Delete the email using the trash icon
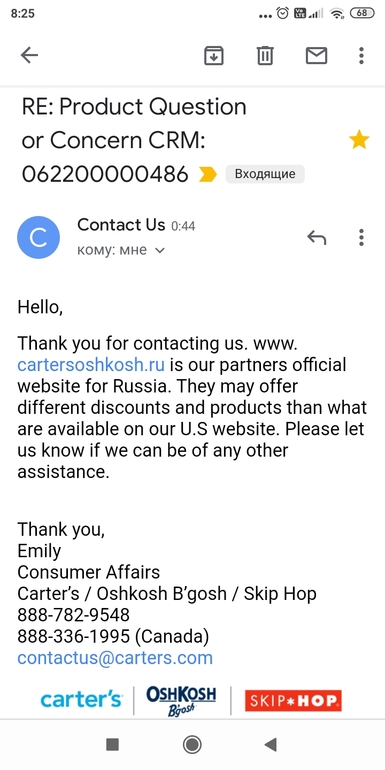The image size is (385, 770). [x=265, y=55]
